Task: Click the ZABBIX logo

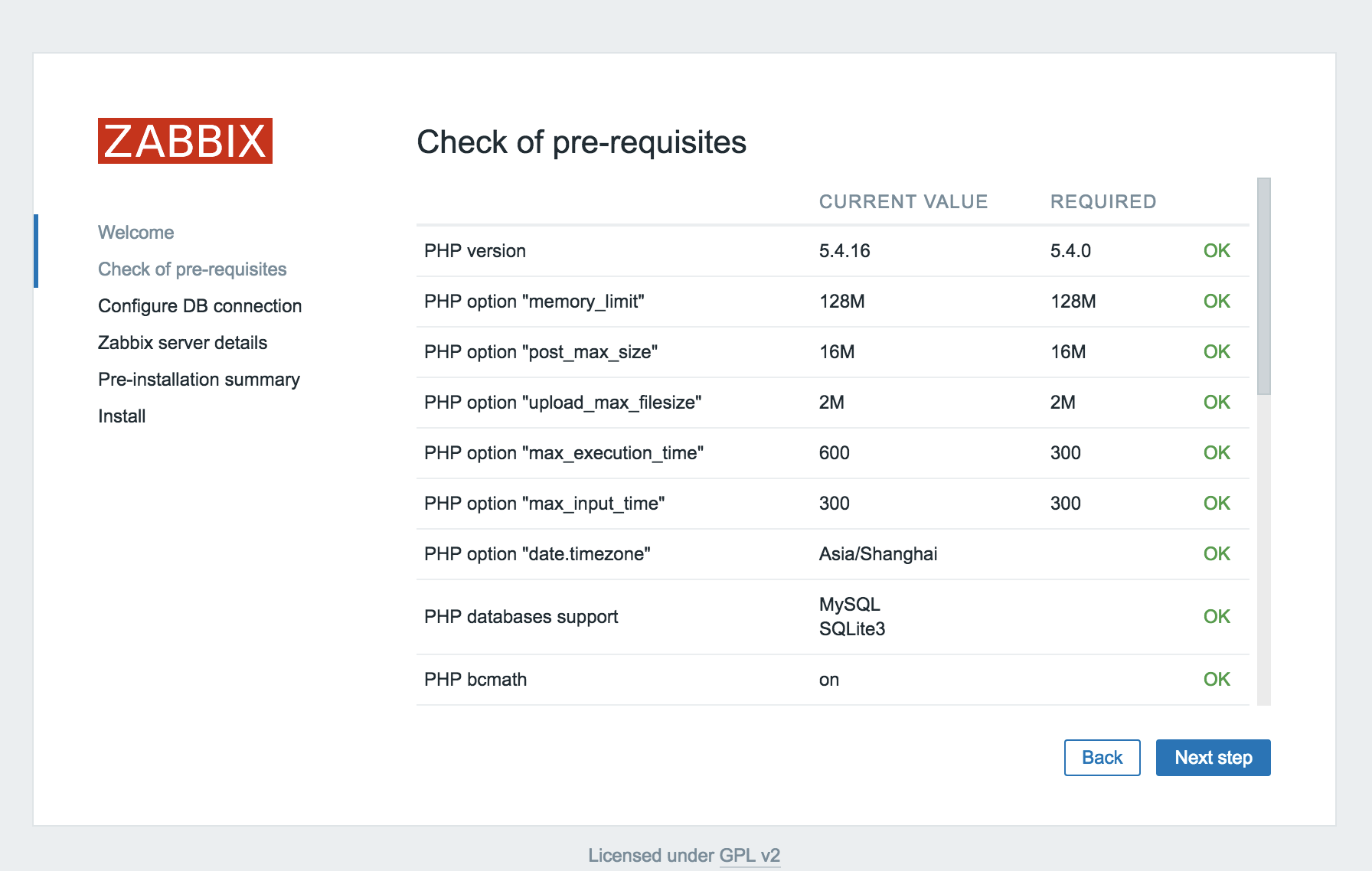Action: (185, 141)
